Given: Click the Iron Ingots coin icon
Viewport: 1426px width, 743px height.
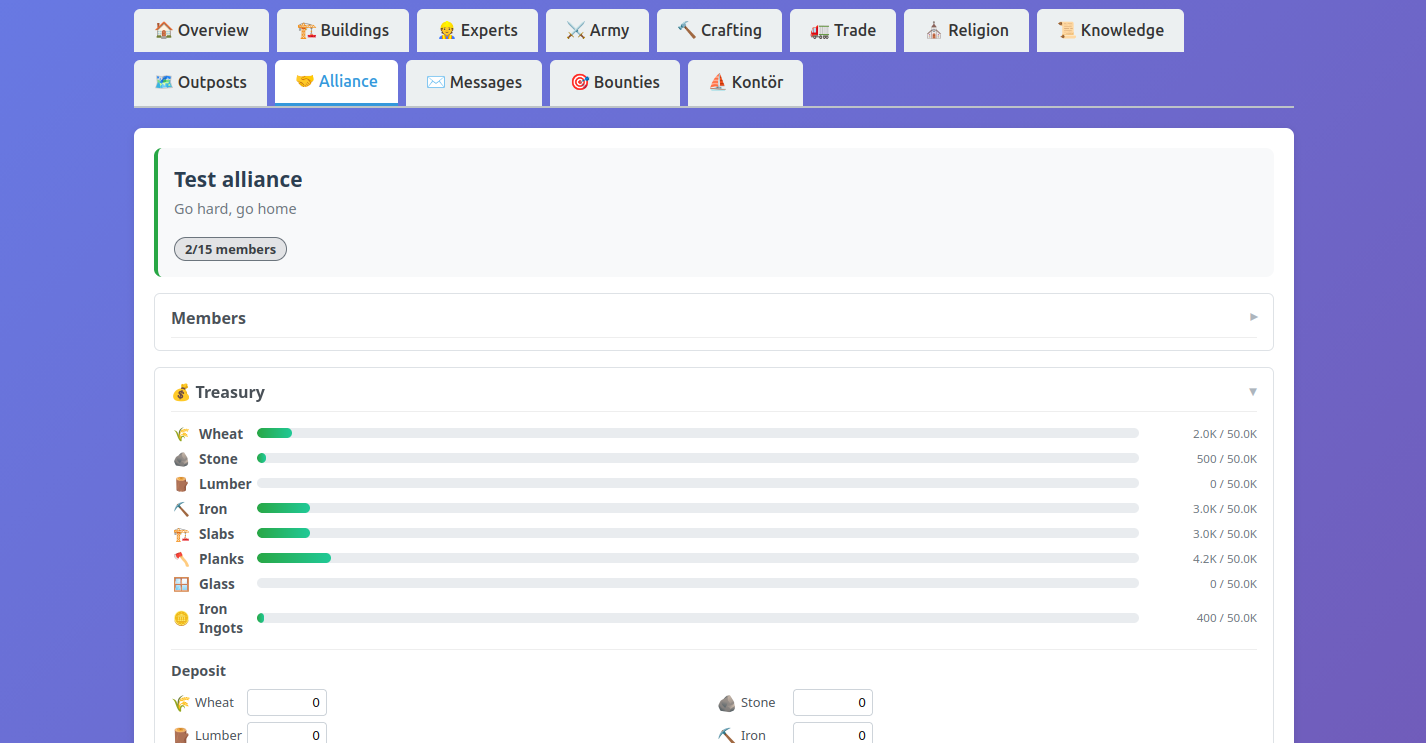Looking at the screenshot, I should (x=181, y=618).
